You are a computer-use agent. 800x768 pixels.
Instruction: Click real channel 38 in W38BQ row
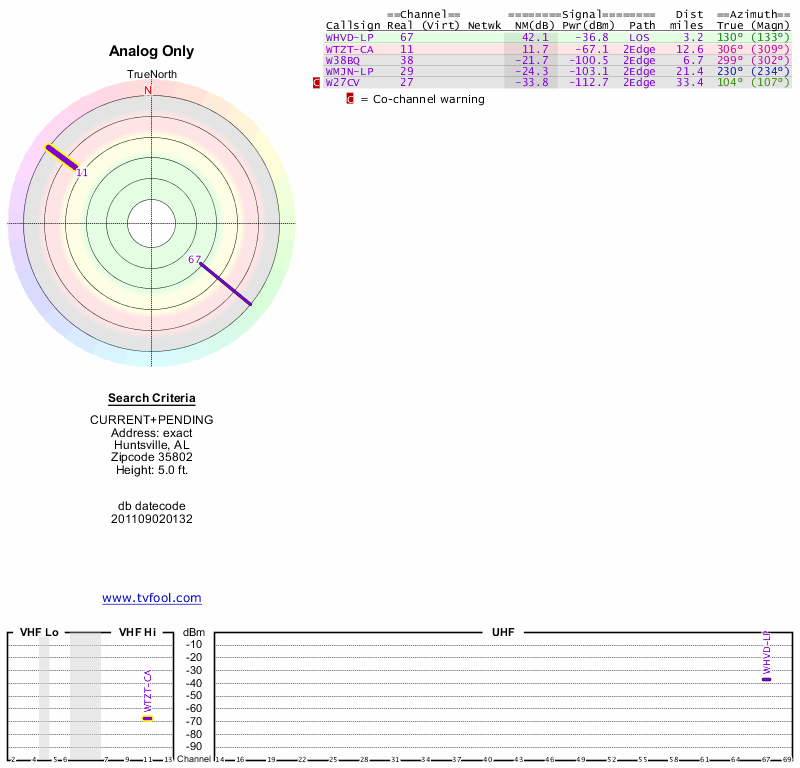[x=407, y=60]
